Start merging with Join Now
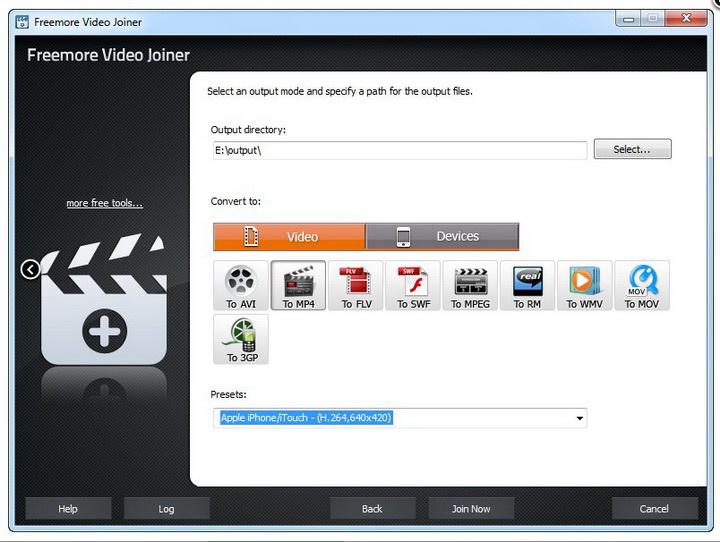The image size is (720, 542). [471, 508]
